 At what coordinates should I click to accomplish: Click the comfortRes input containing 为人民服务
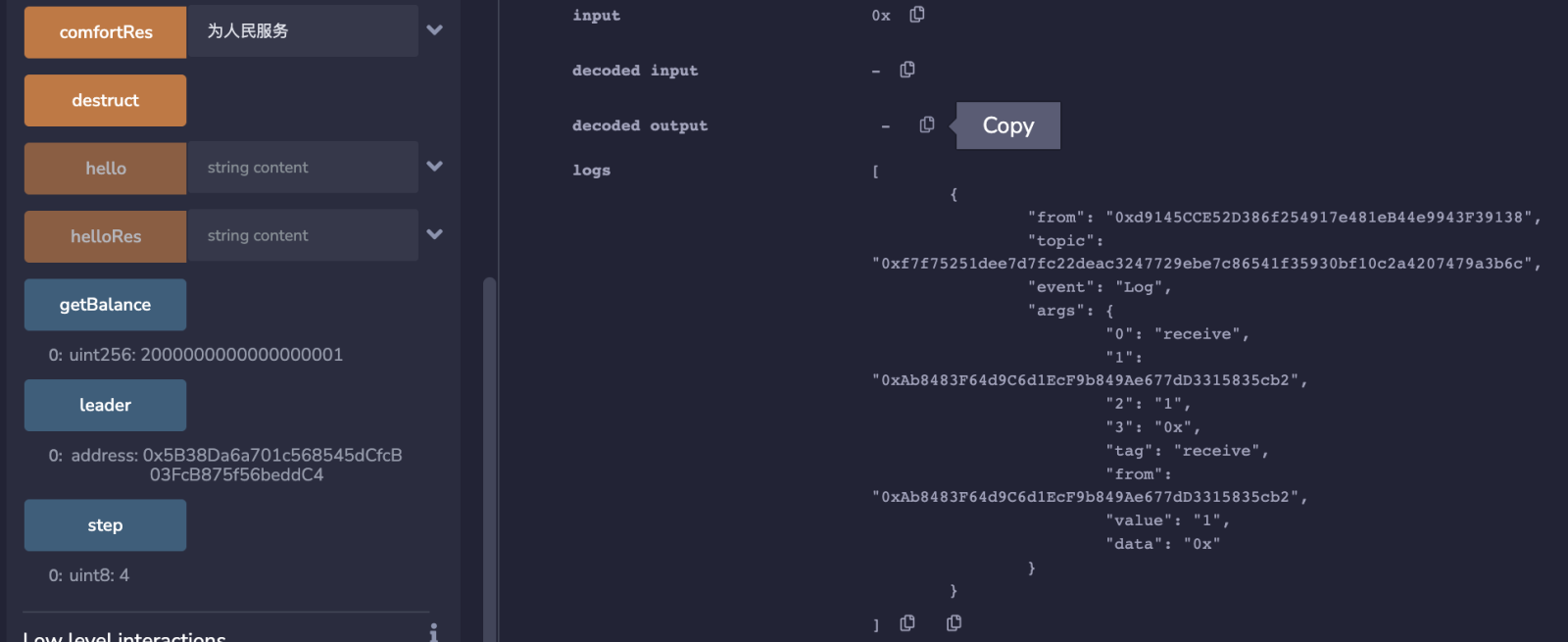(303, 30)
